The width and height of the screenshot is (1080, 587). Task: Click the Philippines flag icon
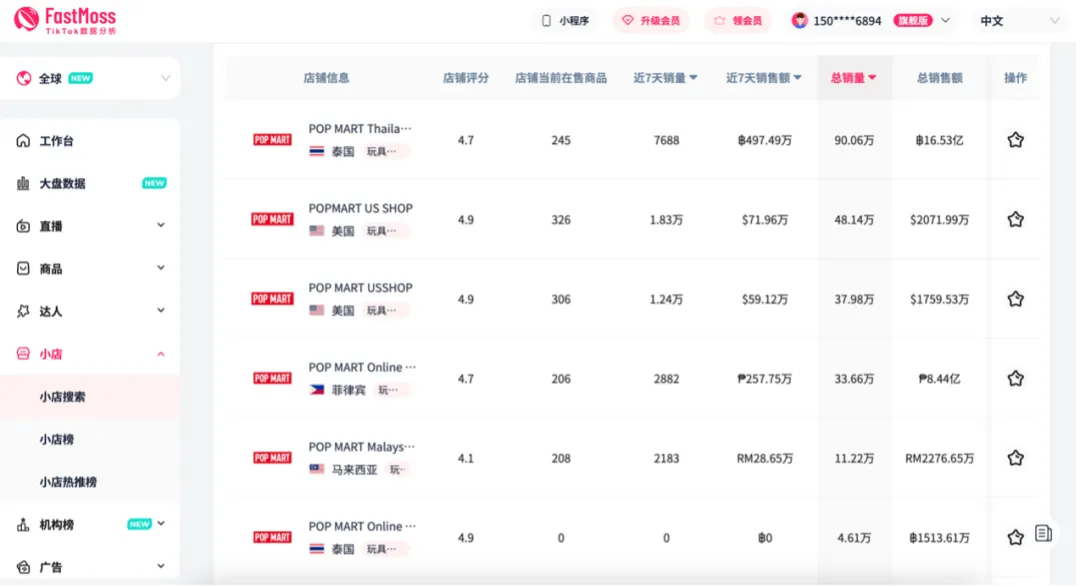(x=317, y=390)
